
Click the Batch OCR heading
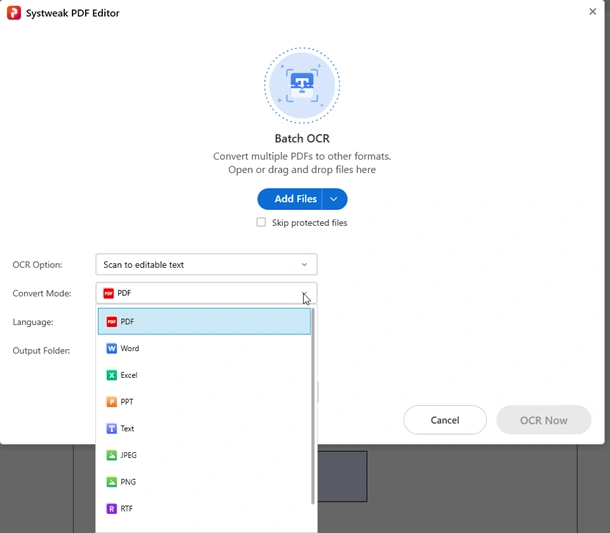pyautogui.click(x=302, y=139)
